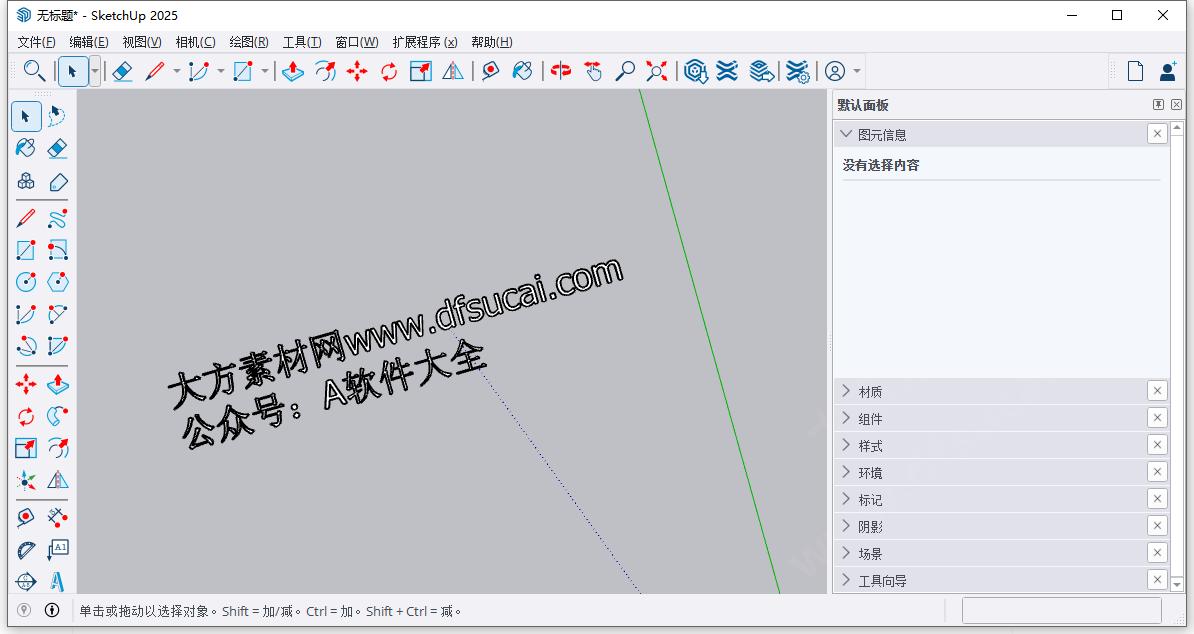This screenshot has width=1194, height=634.
Task: Expand the 样式 panel
Action: click(845, 445)
